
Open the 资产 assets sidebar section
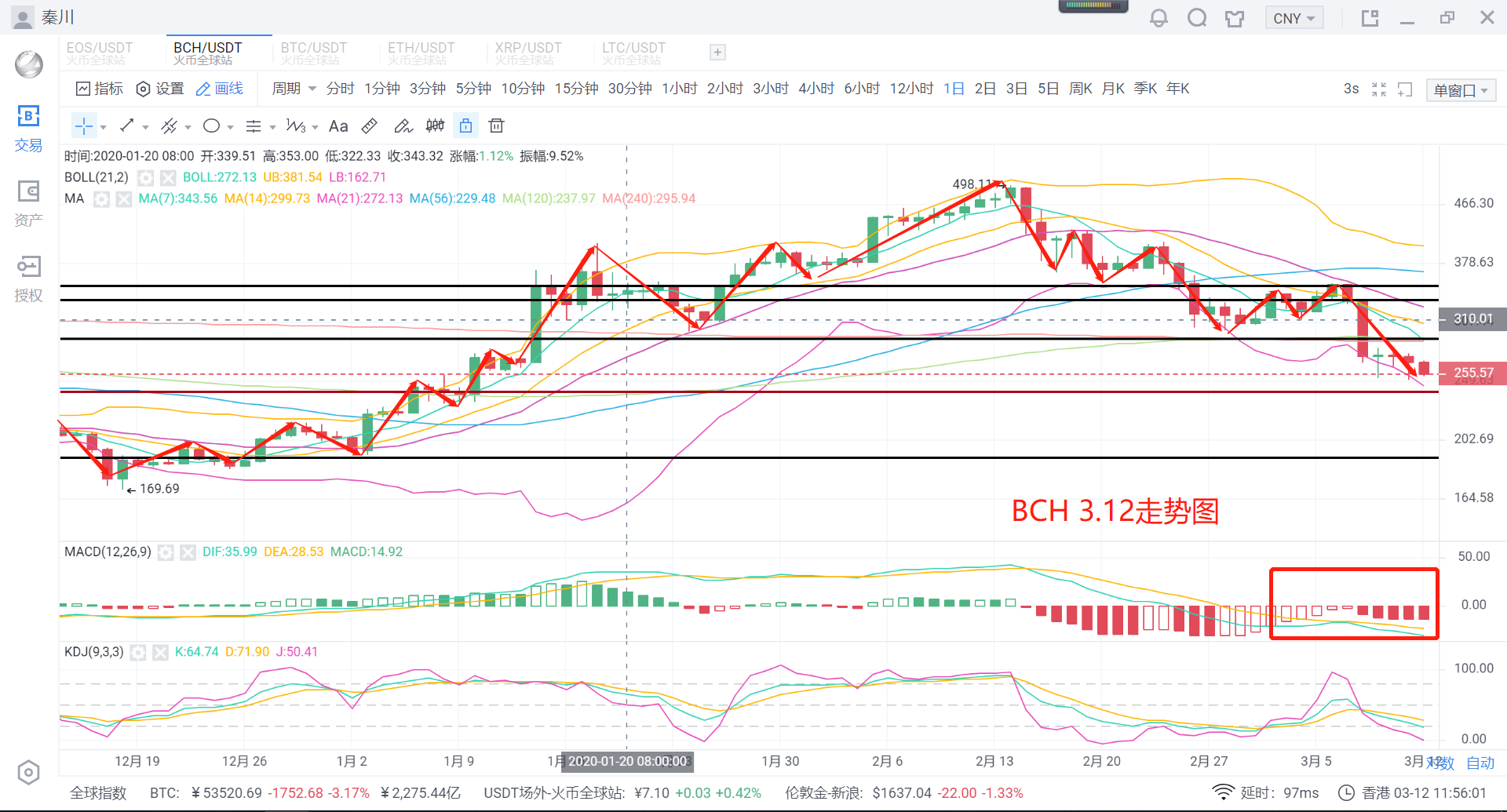28,202
